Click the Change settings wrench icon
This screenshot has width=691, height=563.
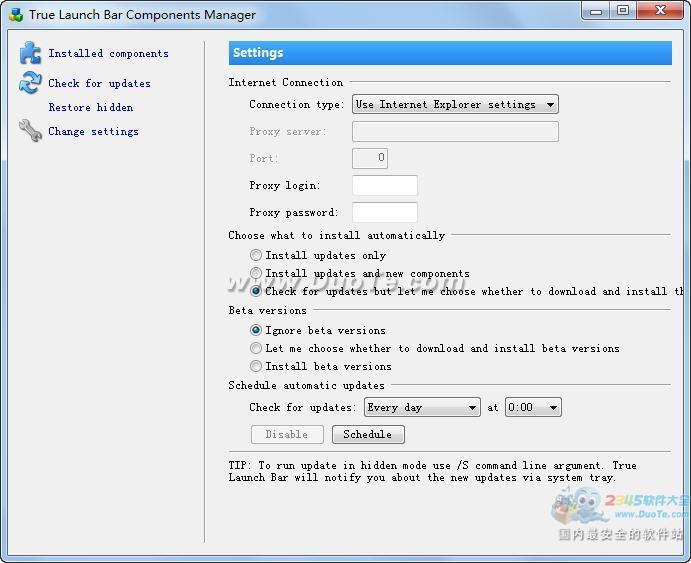pos(30,131)
